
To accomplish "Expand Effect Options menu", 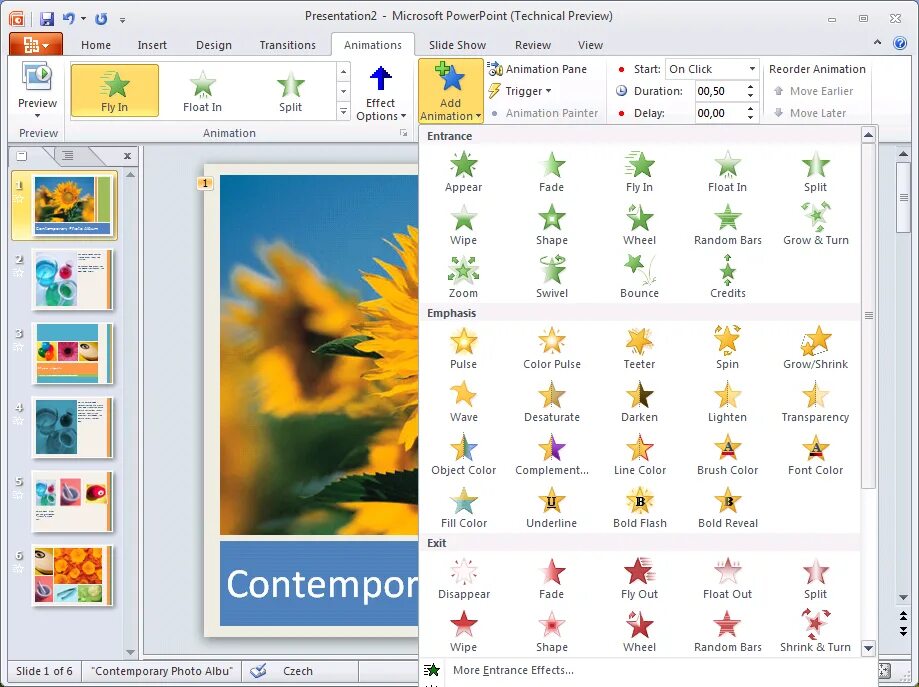I will pos(380,92).
